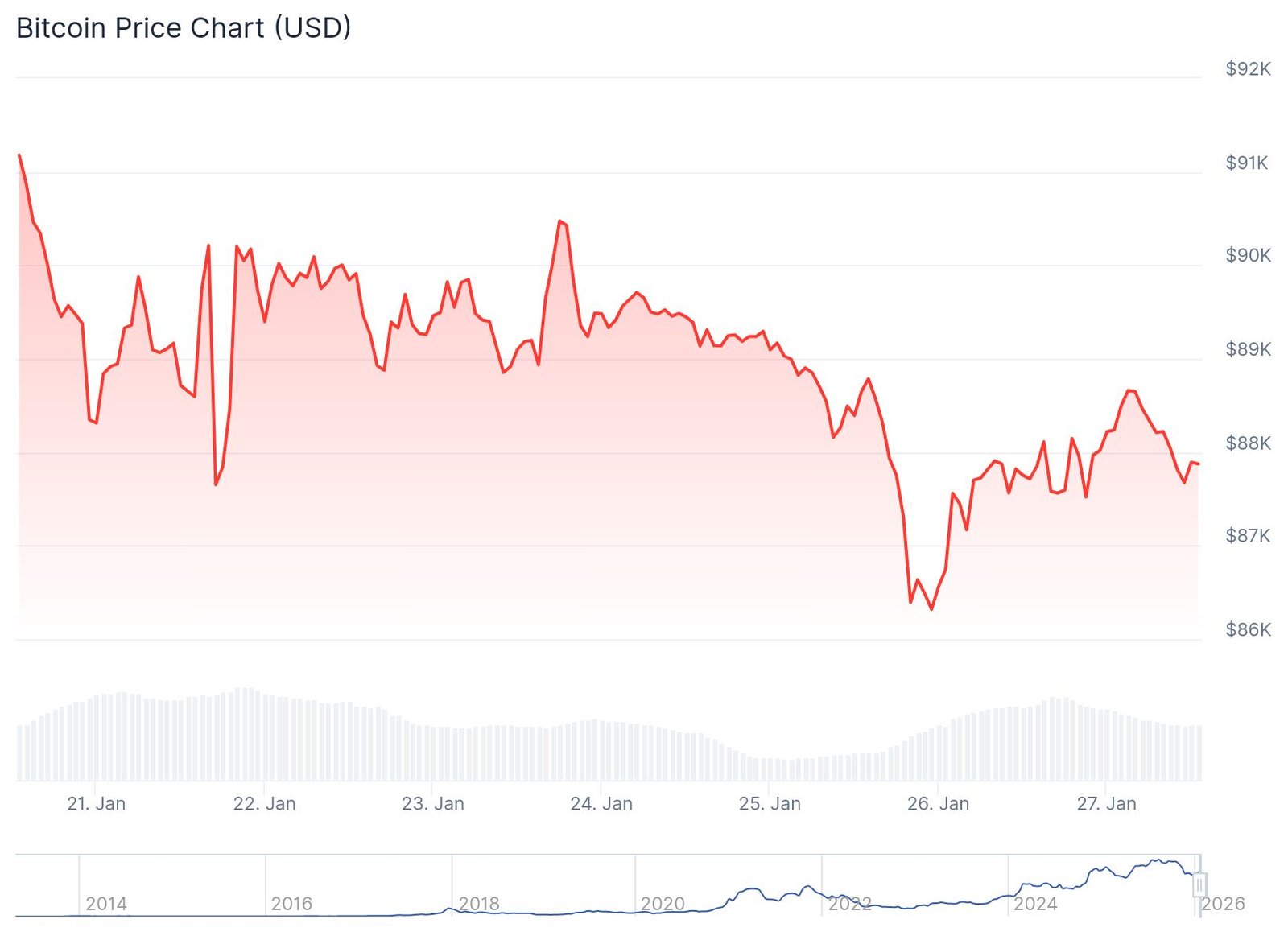The image size is (1288, 940).
Task: Click the 25. Jan axis label
Action: (x=770, y=804)
